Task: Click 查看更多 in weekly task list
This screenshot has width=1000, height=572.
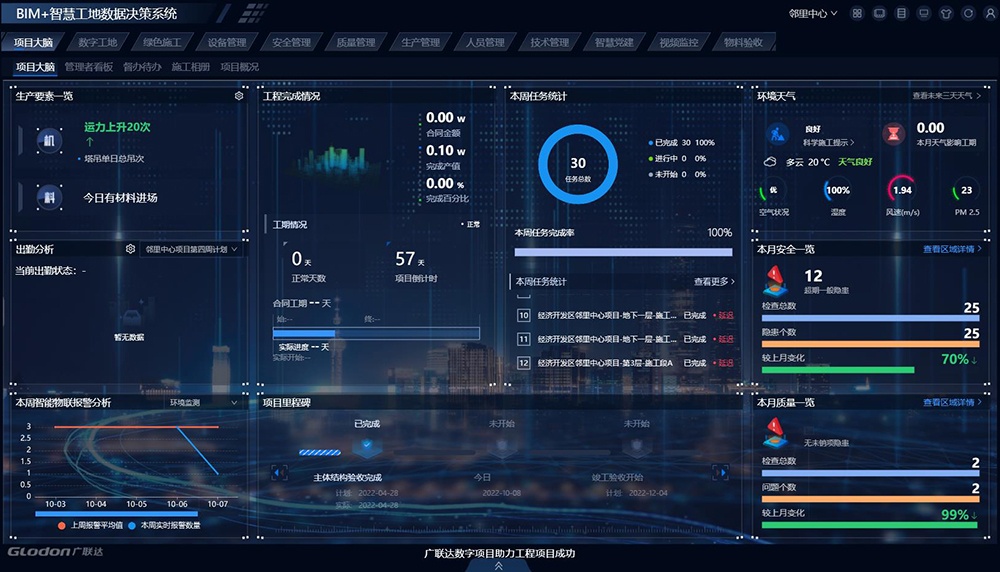Action: coord(714,282)
